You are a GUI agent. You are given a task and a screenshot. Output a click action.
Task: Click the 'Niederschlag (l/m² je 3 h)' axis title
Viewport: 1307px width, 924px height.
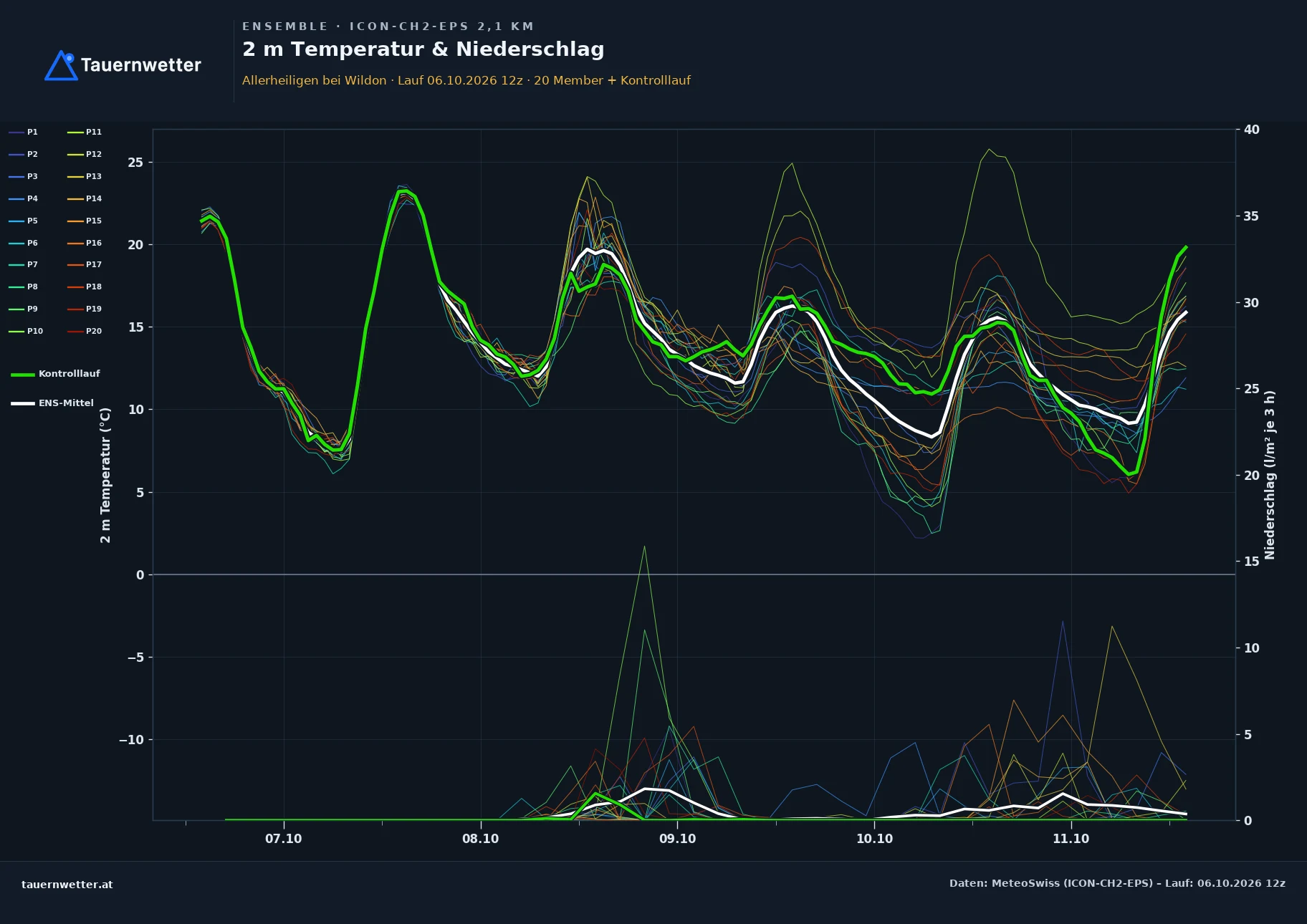point(1270,475)
